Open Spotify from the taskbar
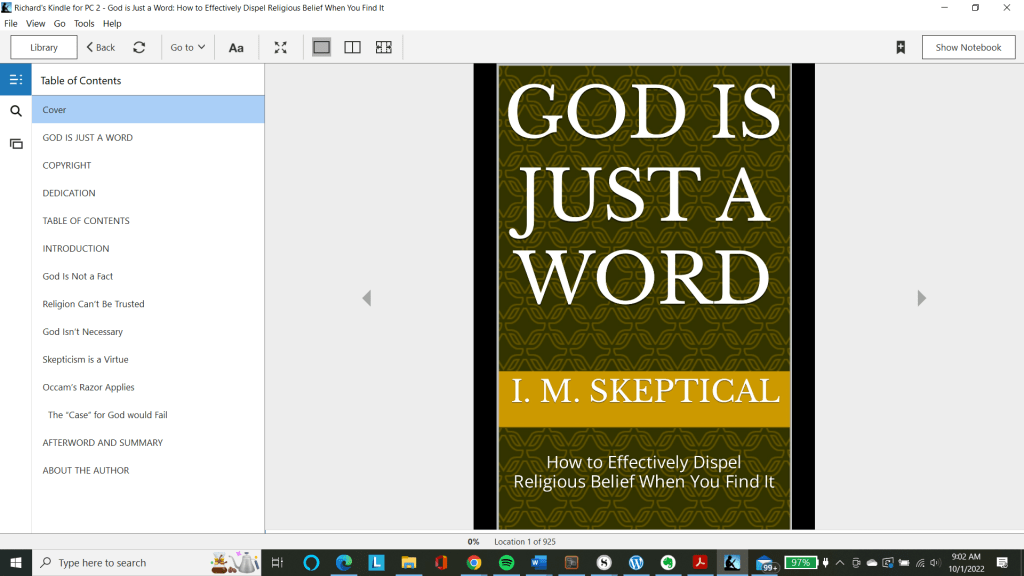The height and width of the screenshot is (576, 1024). [505, 563]
